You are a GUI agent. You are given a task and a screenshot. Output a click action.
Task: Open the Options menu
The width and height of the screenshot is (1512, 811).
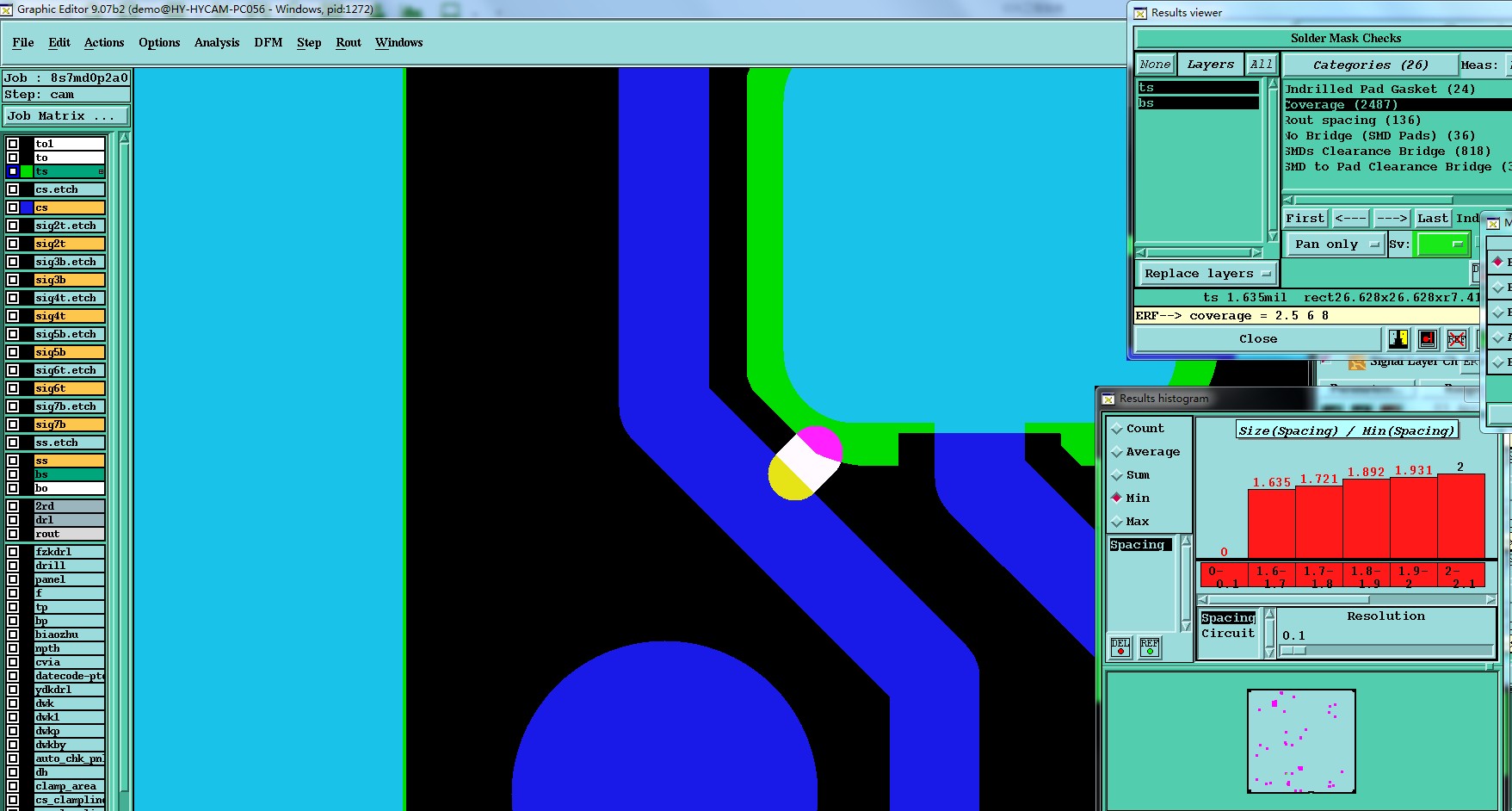pyautogui.click(x=159, y=42)
